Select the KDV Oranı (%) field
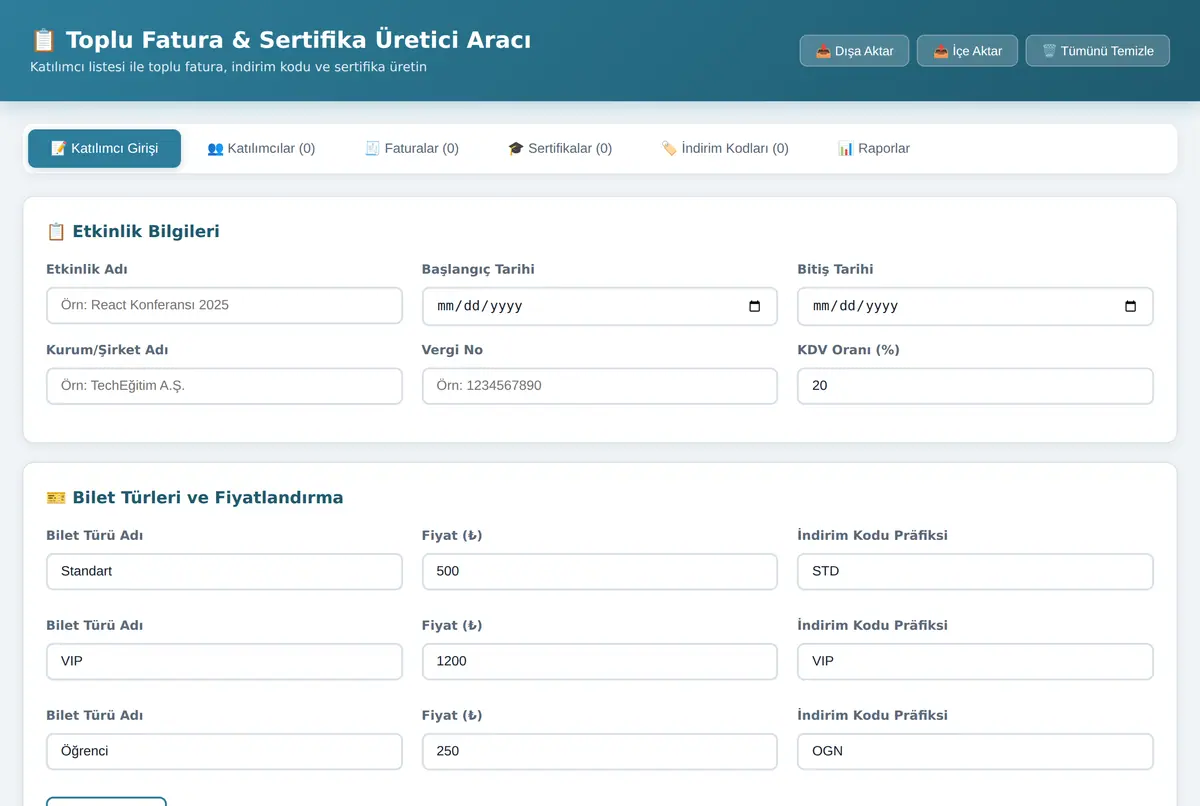Image resolution: width=1200 pixels, height=806 pixels. (x=975, y=386)
